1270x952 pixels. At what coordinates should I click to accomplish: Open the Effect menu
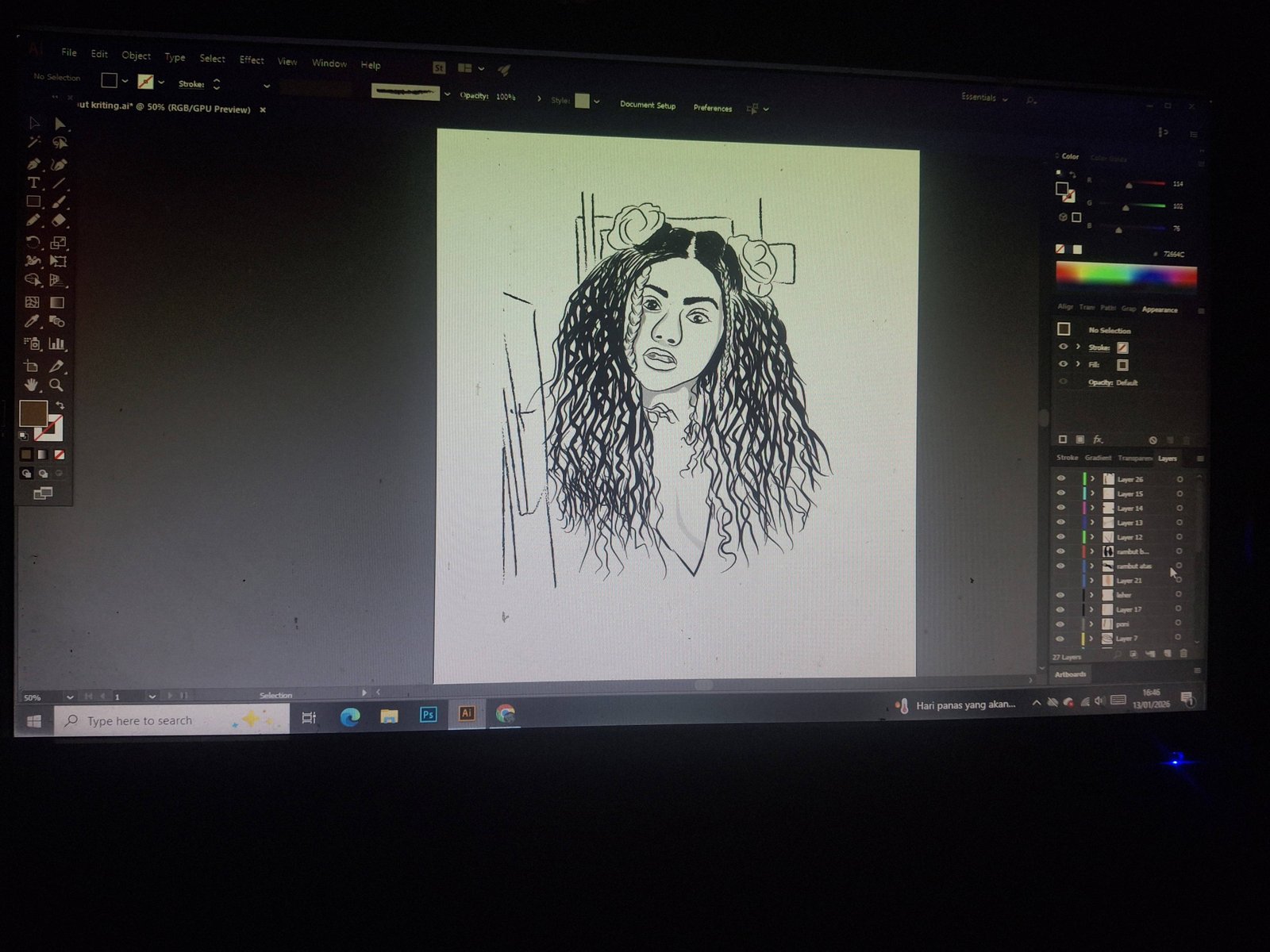pos(252,60)
